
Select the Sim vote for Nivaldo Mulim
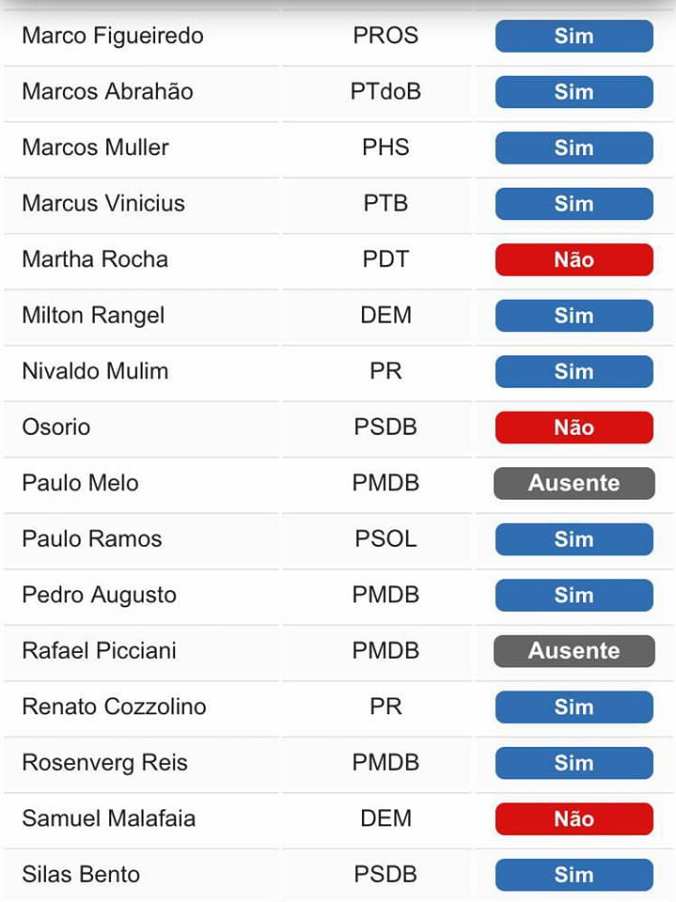click(573, 371)
